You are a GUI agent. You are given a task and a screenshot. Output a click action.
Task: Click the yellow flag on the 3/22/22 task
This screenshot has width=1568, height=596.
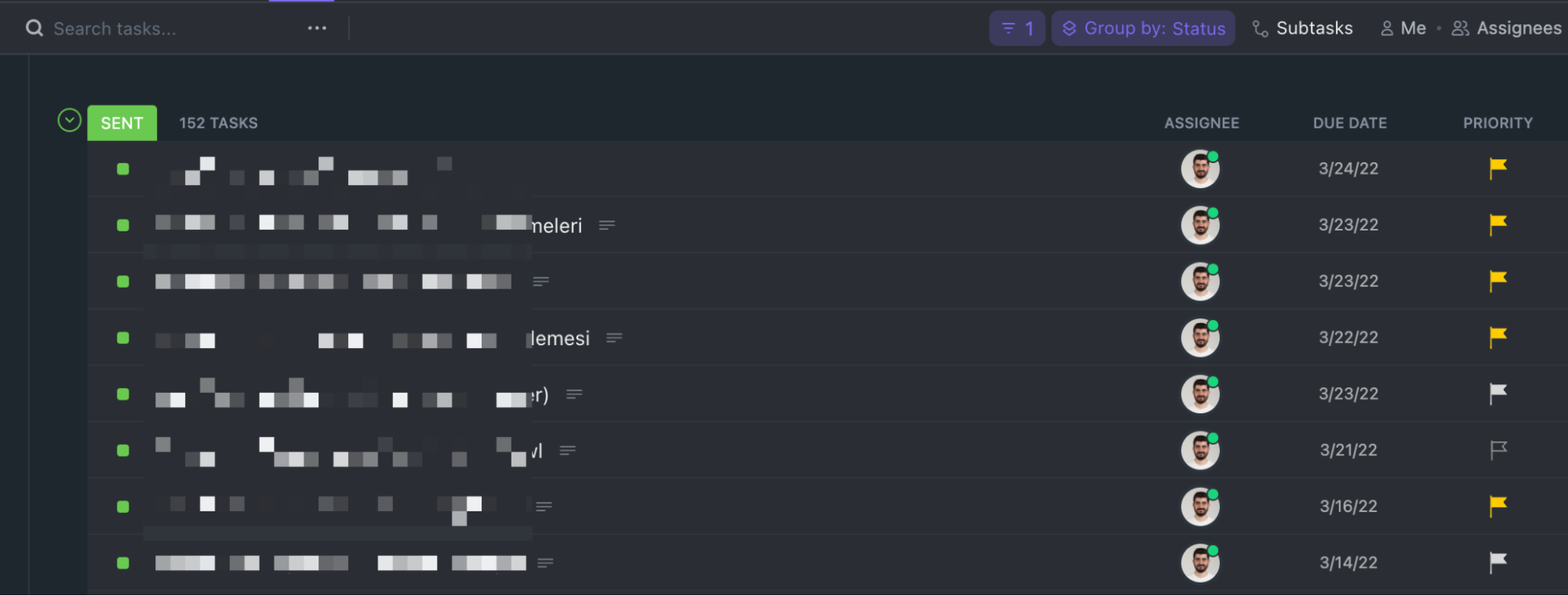pos(1497,337)
